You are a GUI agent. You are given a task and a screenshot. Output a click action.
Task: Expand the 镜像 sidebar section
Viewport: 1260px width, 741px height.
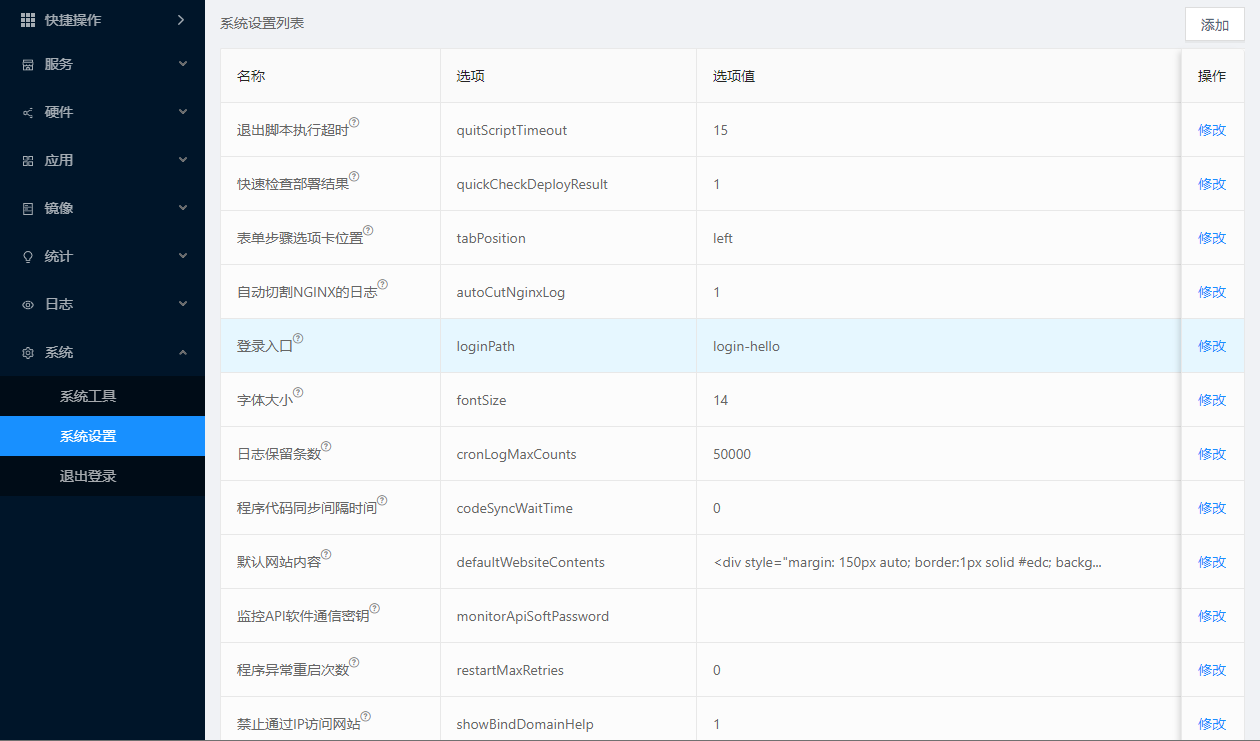click(102, 208)
